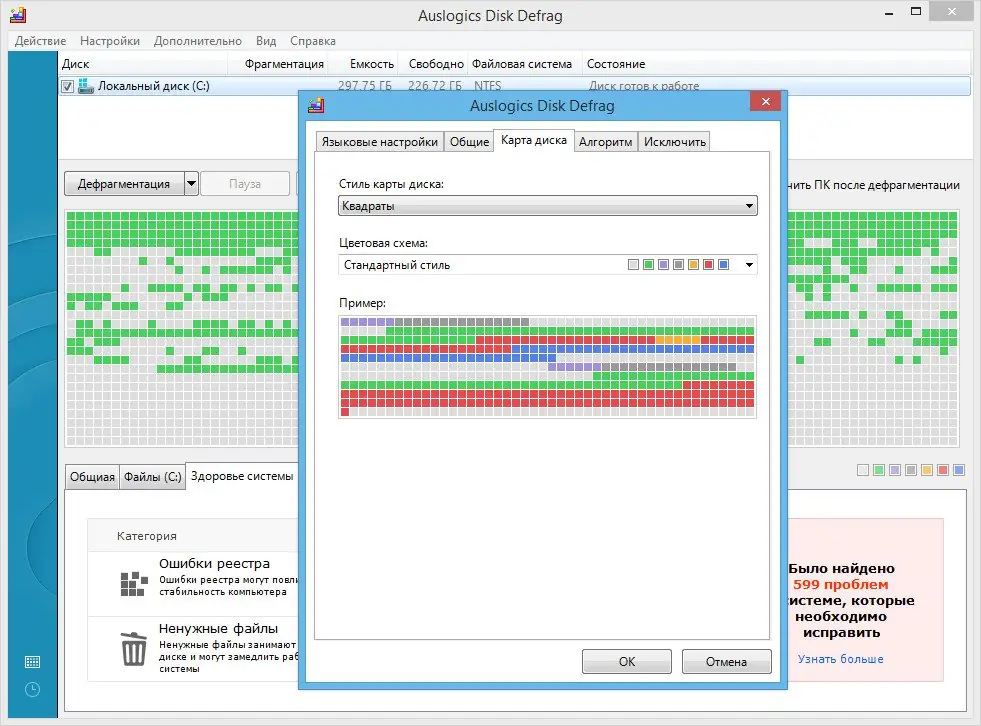The width and height of the screenshot is (981, 726).
Task: Expand the Дефрагментация button dropdown arrow
Action: 191,184
